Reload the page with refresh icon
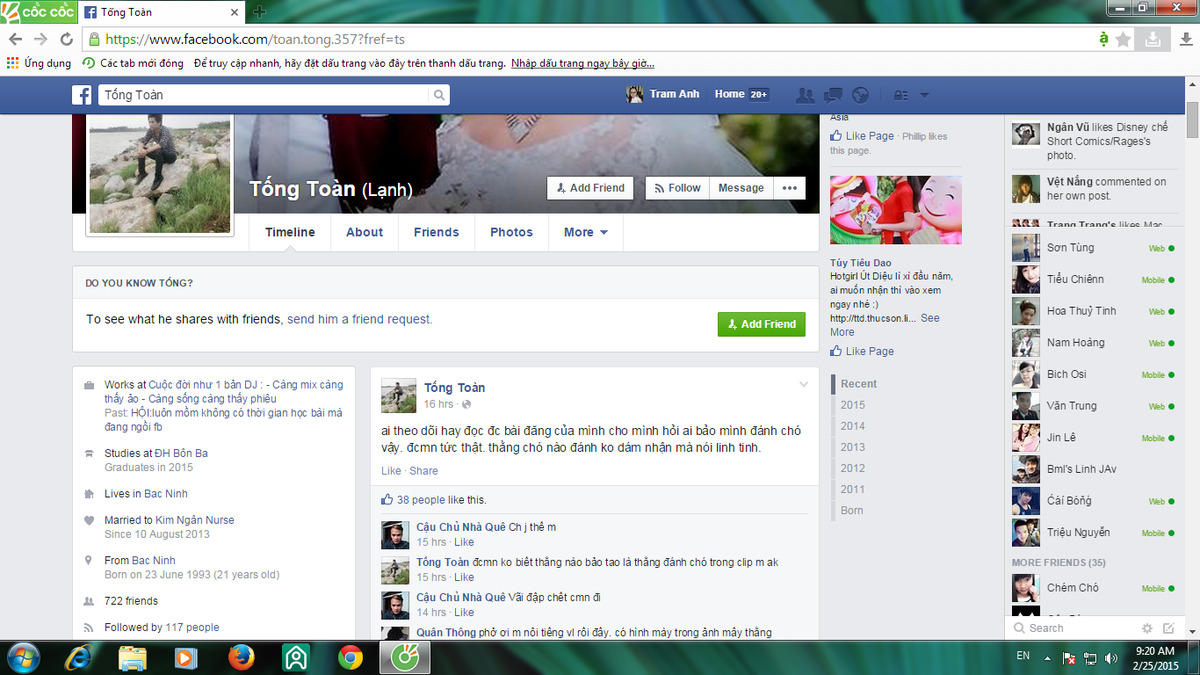The width and height of the screenshot is (1200, 675). pos(66,39)
